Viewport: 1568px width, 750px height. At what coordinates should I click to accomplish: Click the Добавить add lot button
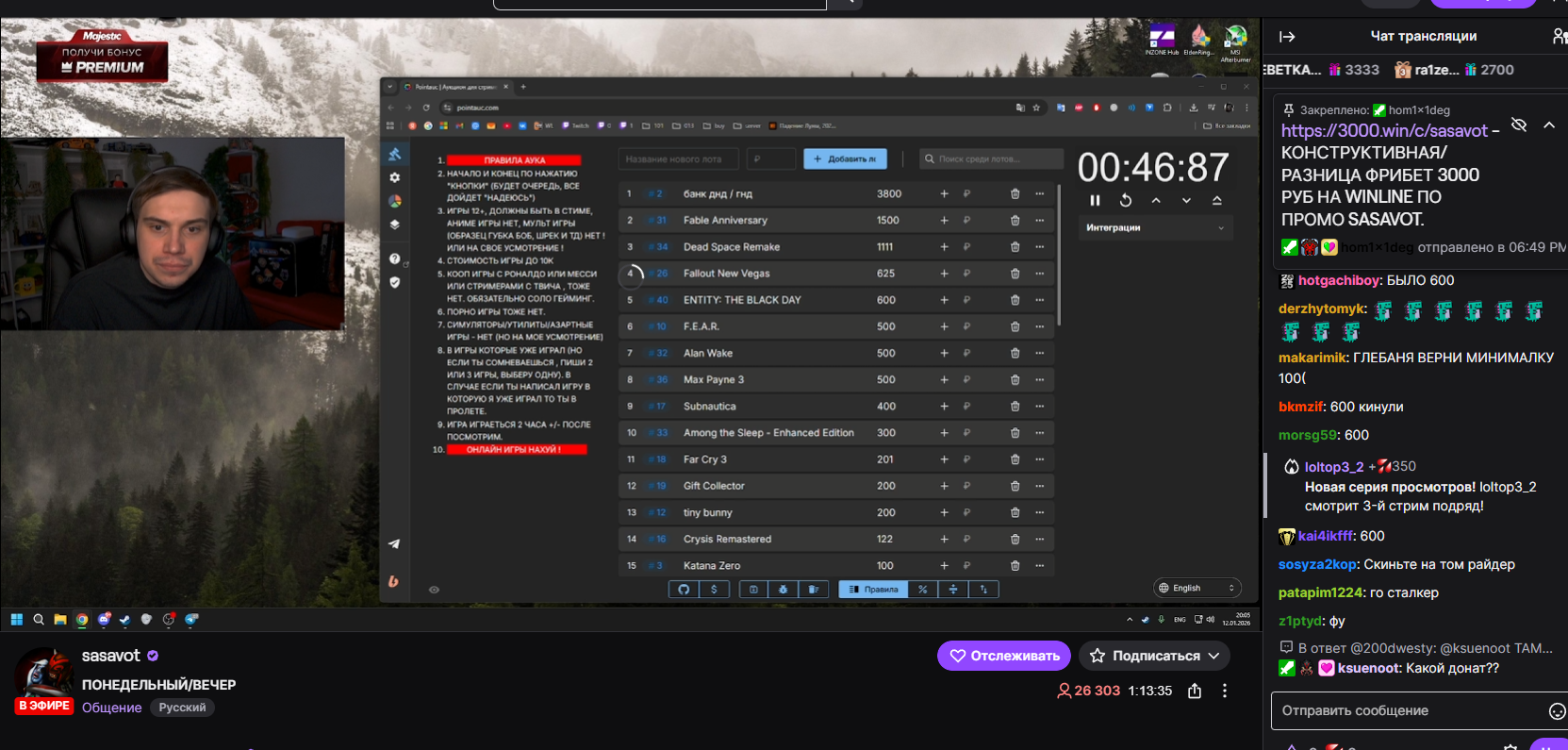(x=845, y=159)
